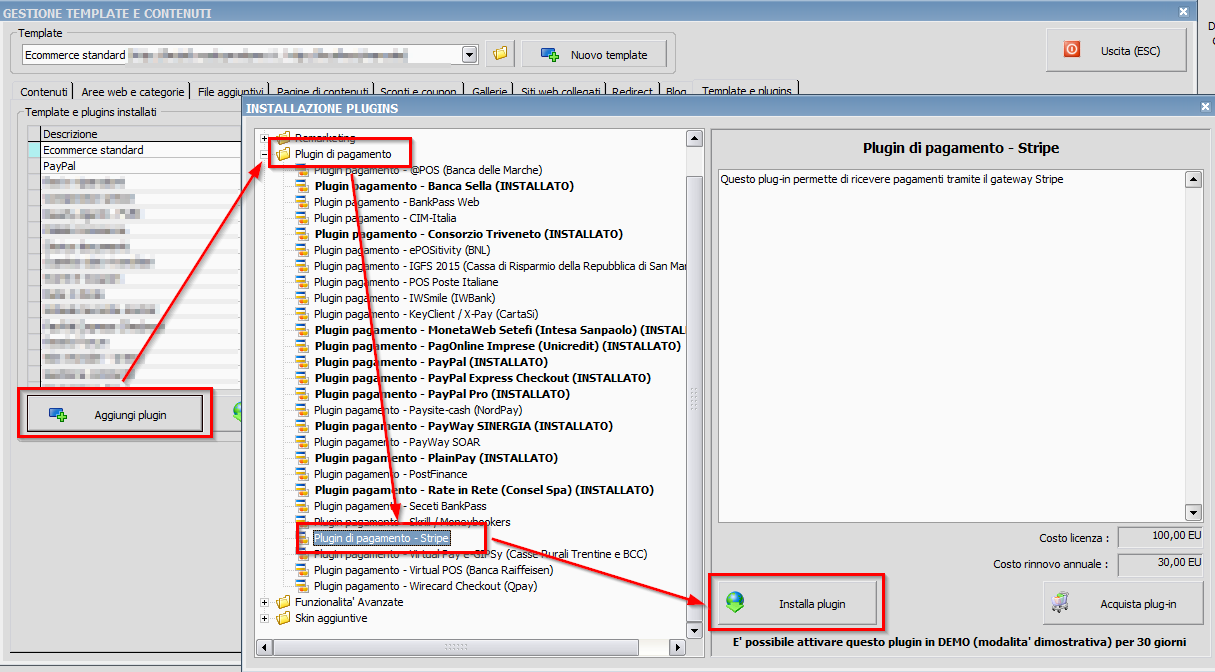This screenshot has height=672, width=1215.
Task: Click the icon beside PostFinance plugin
Action: [x=303, y=474]
